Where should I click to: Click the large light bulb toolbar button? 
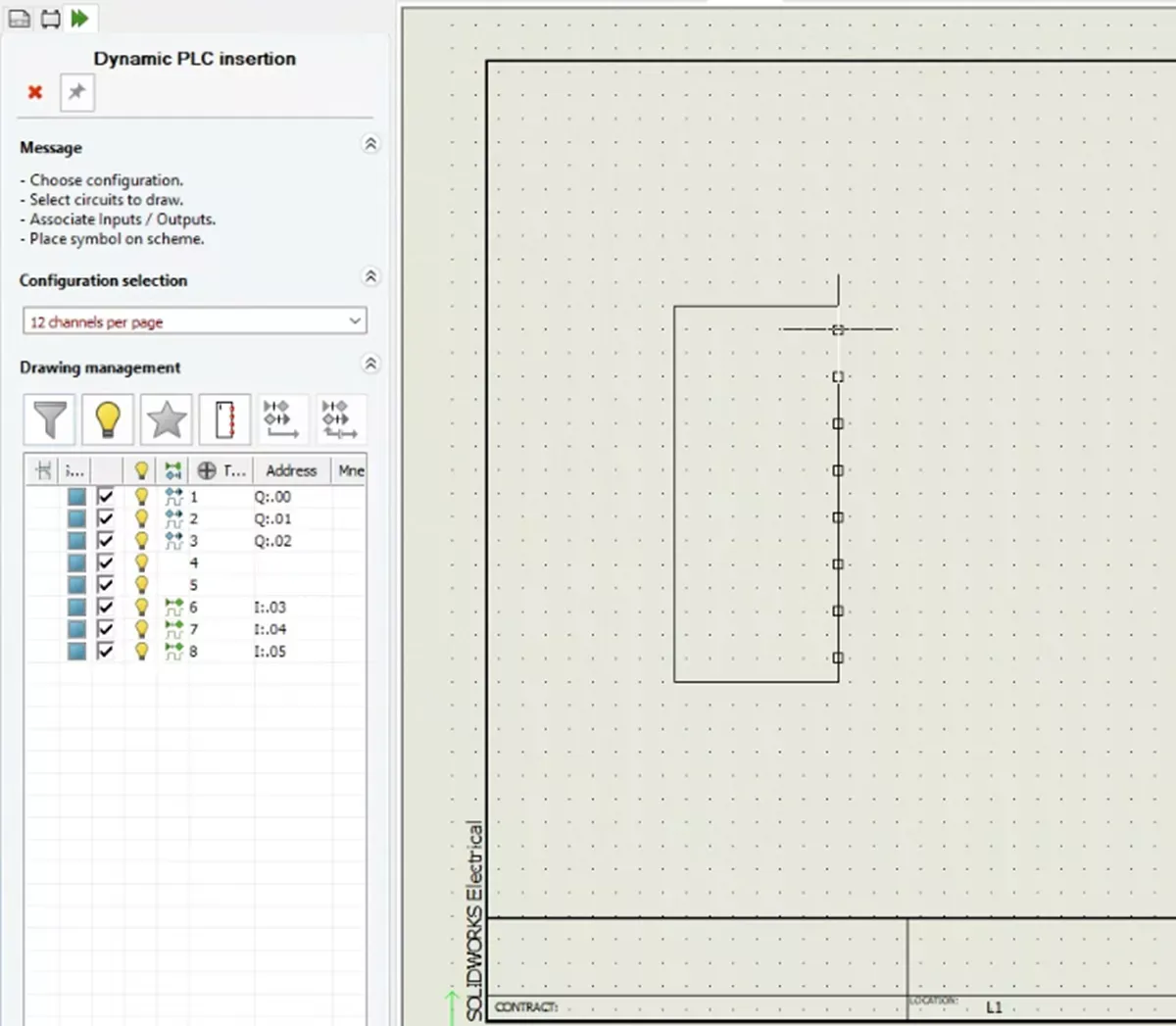(108, 419)
